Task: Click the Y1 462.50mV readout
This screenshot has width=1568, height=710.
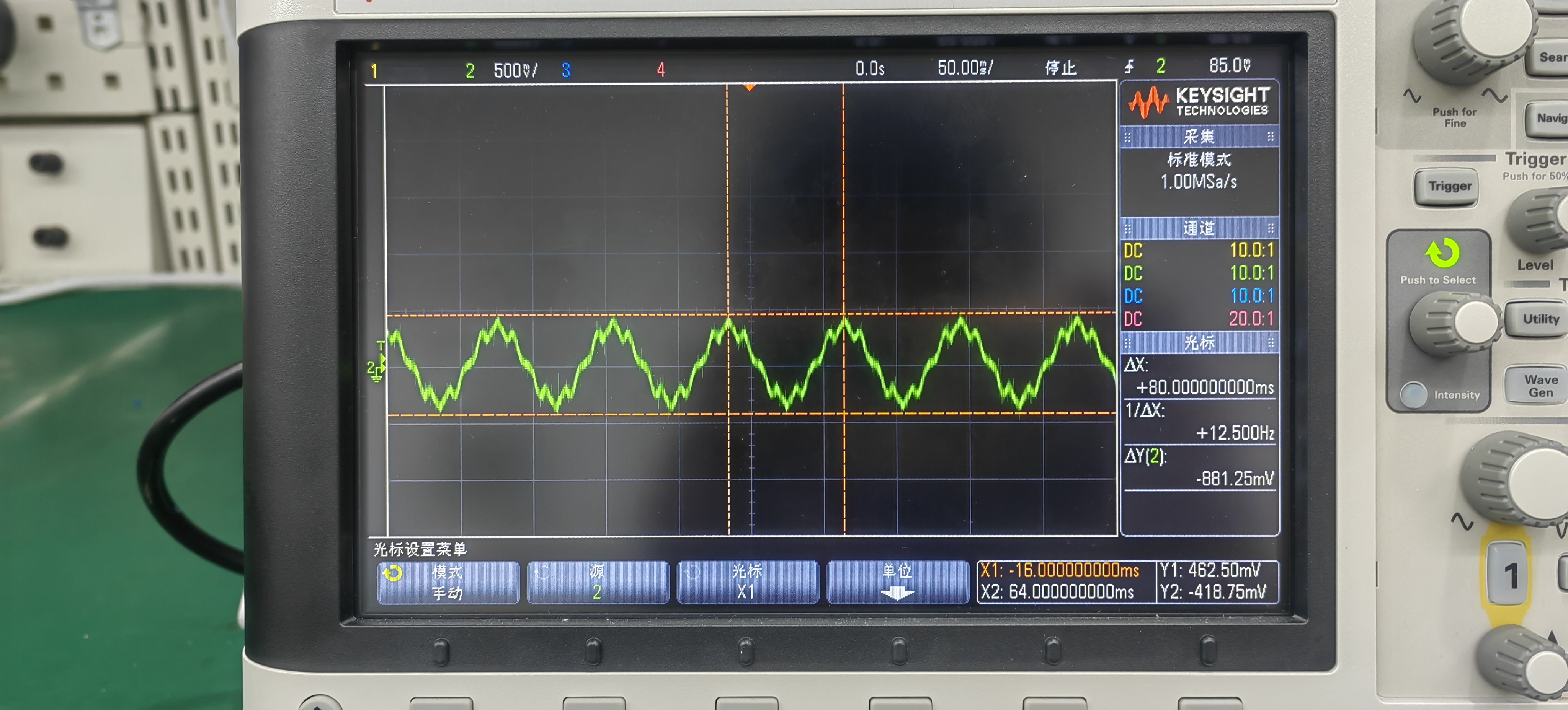Action: point(1210,571)
